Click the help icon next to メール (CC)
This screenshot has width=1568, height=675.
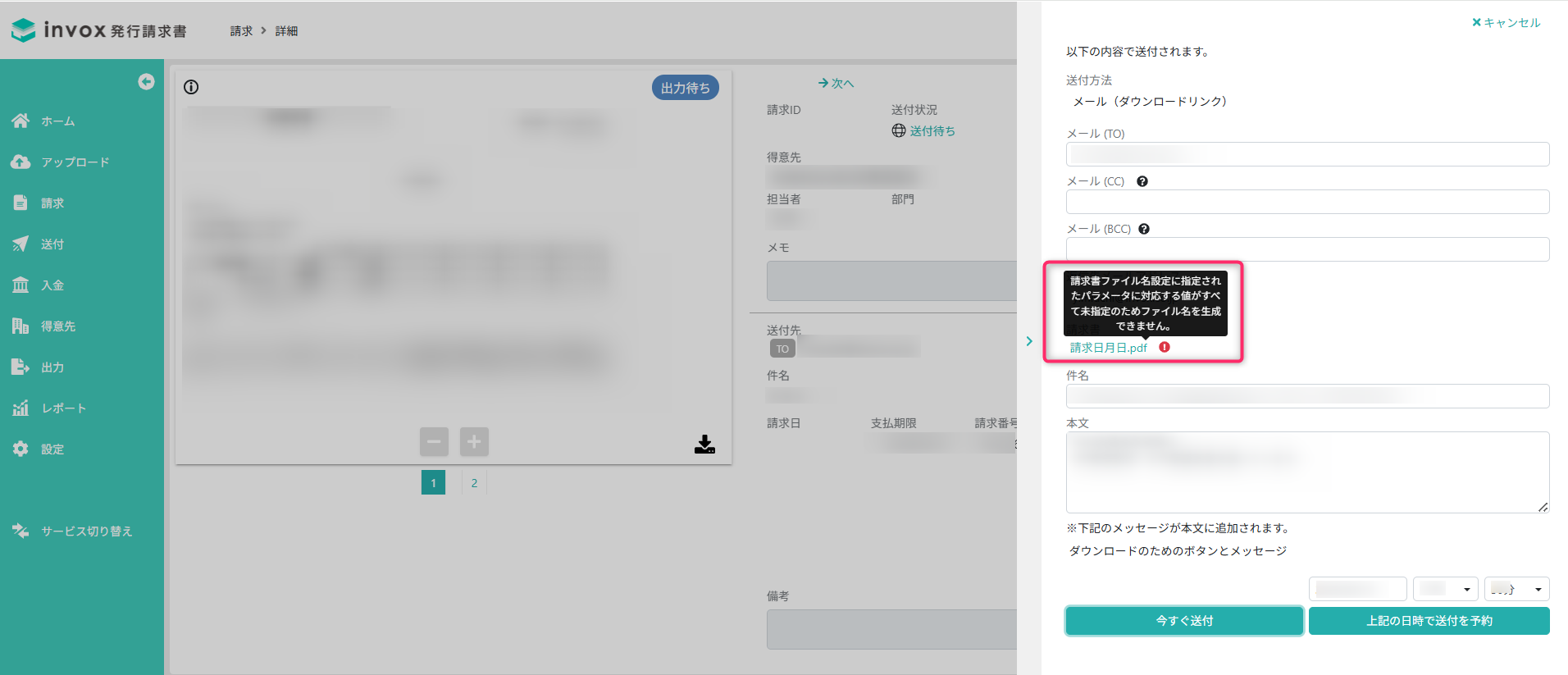point(1142,181)
